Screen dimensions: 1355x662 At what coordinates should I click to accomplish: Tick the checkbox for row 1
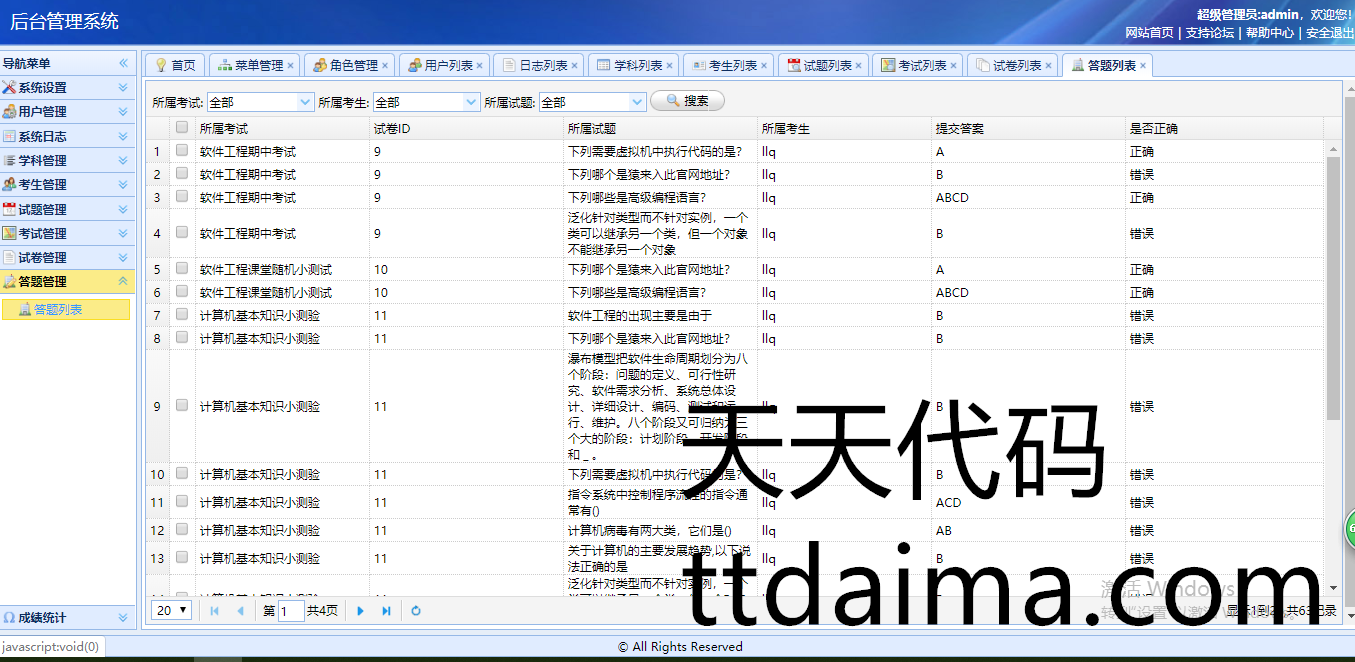[x=182, y=151]
